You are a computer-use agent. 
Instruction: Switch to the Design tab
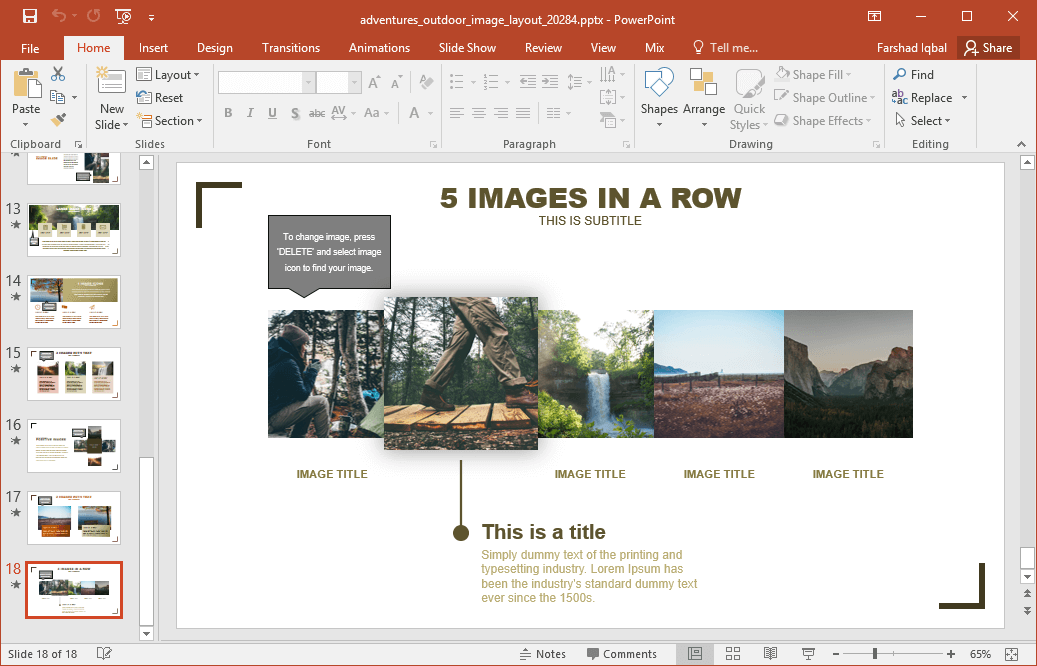tap(214, 47)
